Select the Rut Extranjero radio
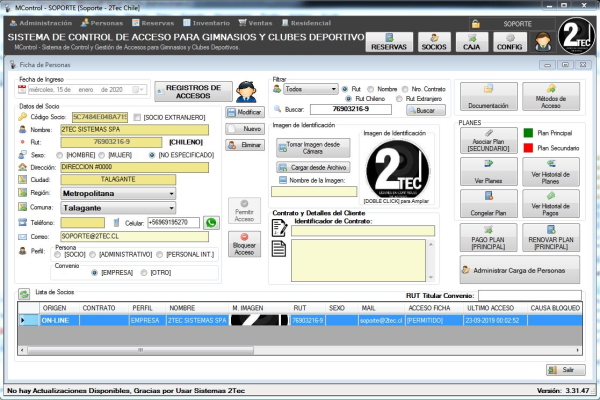Screen dimensions: 600x400 tap(399, 99)
